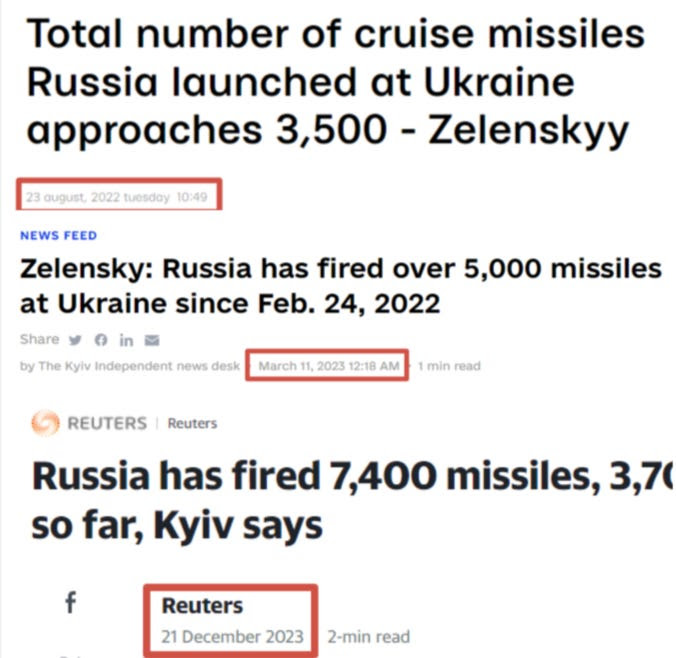Click the Reuters orange swirl logo

[x=45, y=423]
